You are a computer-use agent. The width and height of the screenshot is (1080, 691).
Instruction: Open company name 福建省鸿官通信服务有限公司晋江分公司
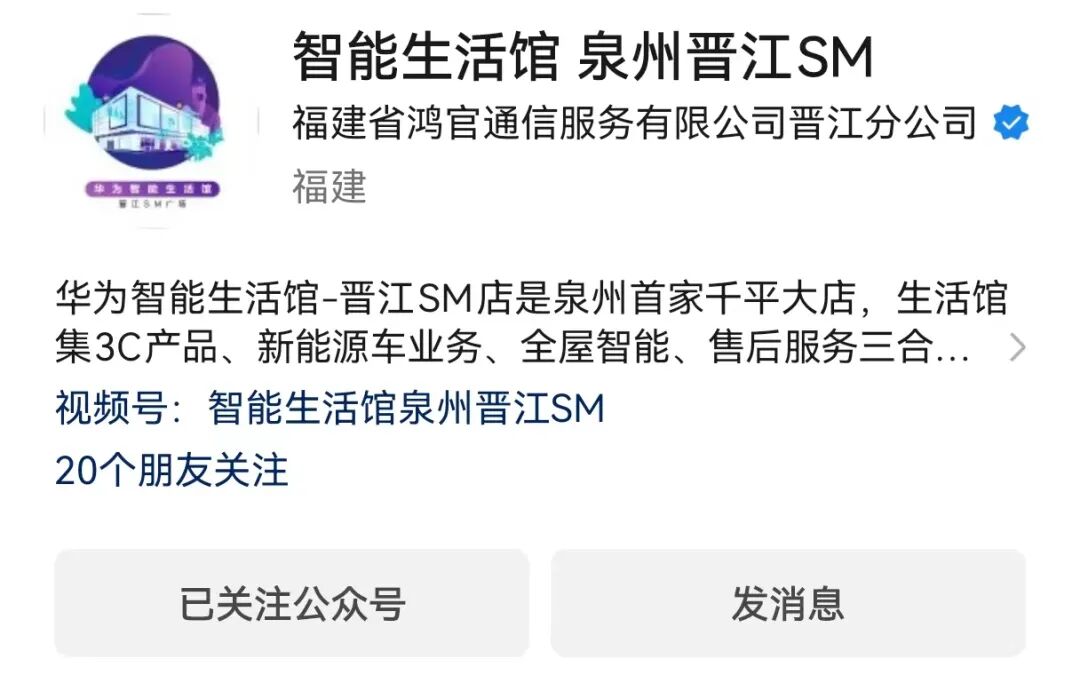point(634,123)
